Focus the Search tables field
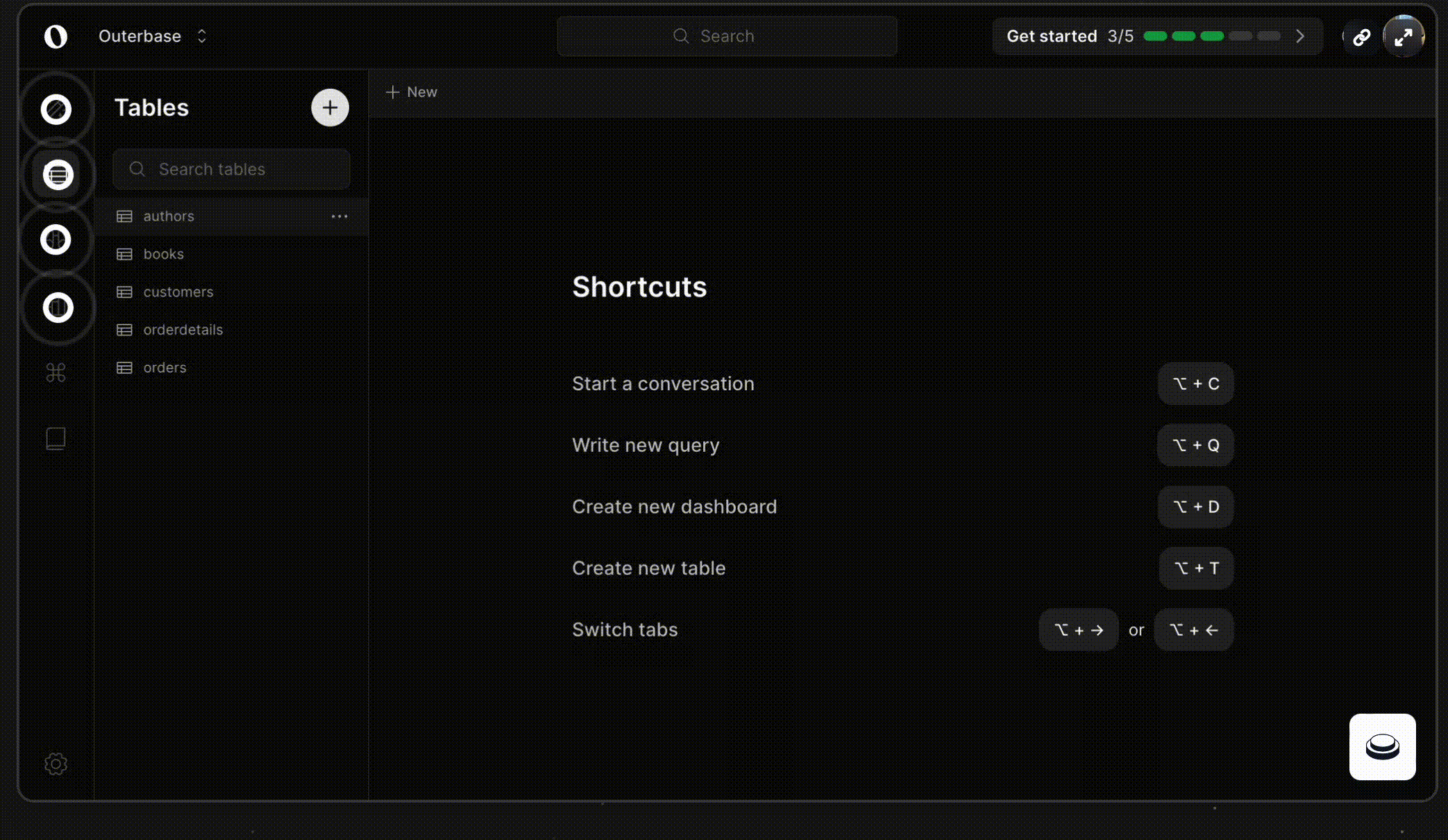Screen dimensions: 1448x840 point(232,169)
